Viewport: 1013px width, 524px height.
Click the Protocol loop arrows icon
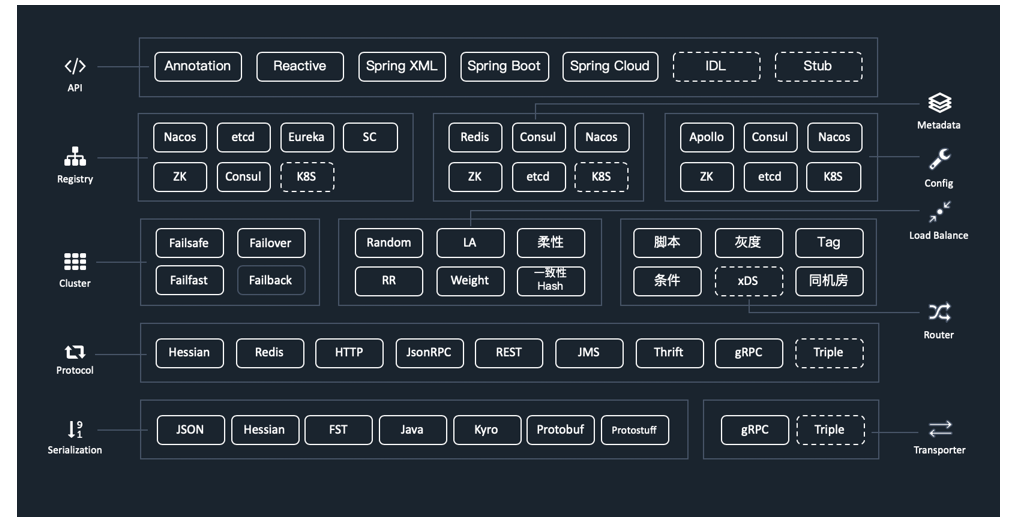tap(75, 352)
